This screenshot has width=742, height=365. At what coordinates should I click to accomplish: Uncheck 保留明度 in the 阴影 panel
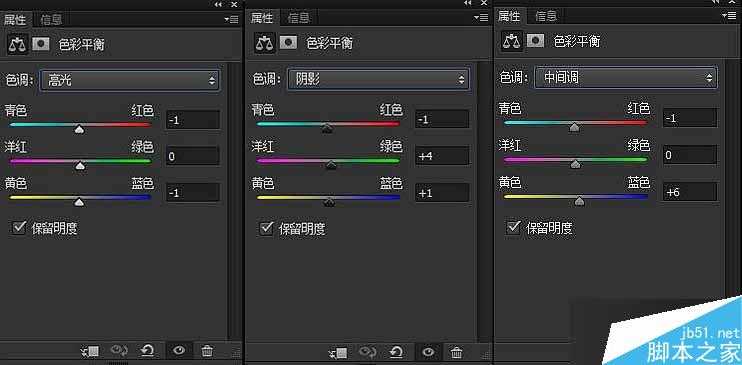[x=267, y=229]
